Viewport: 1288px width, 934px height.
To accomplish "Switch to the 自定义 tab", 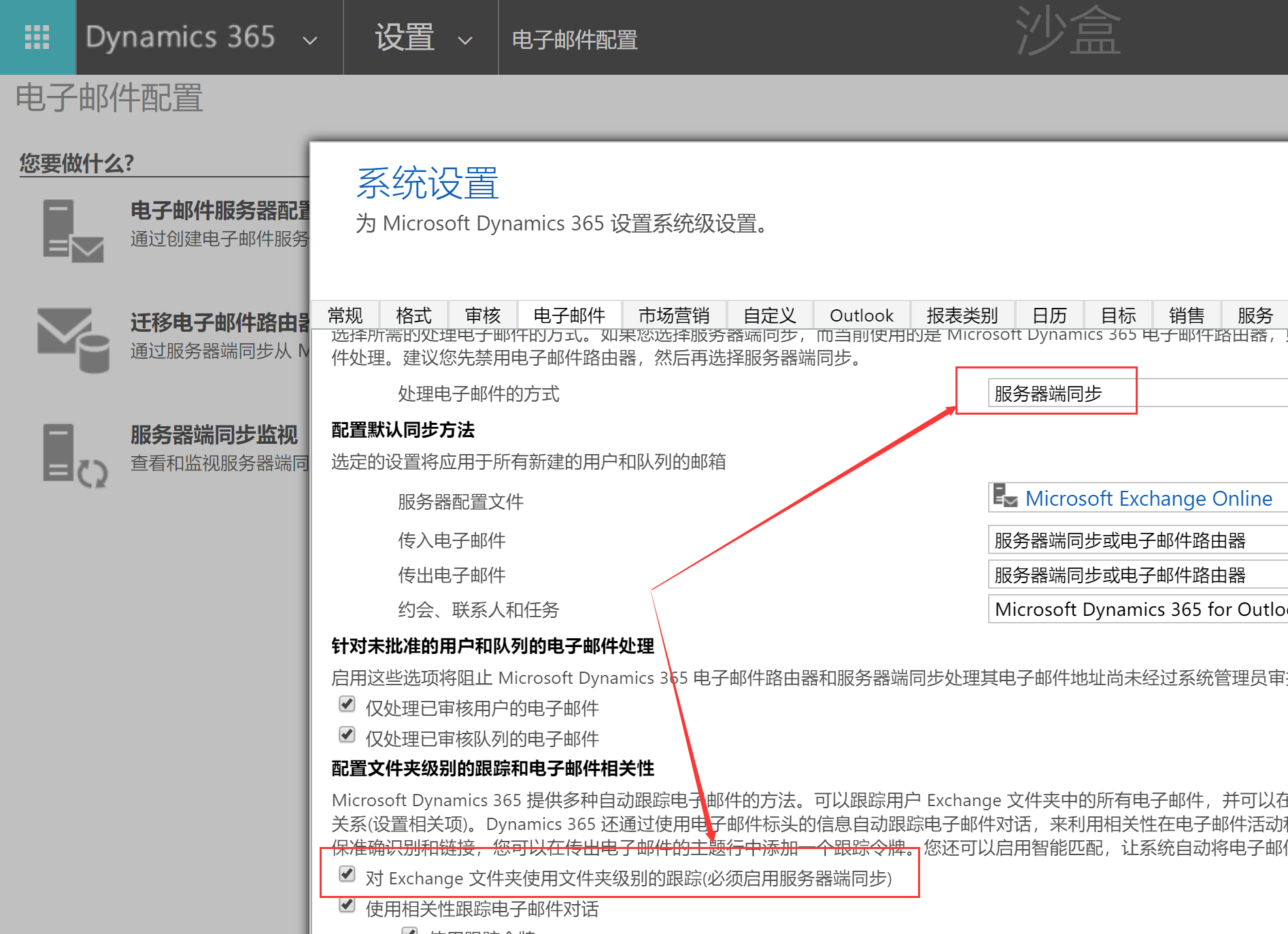I will (x=770, y=315).
